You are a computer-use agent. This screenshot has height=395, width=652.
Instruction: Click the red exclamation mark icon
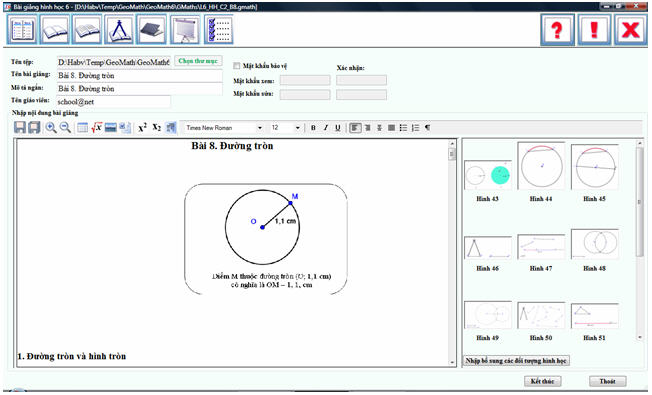[594, 30]
